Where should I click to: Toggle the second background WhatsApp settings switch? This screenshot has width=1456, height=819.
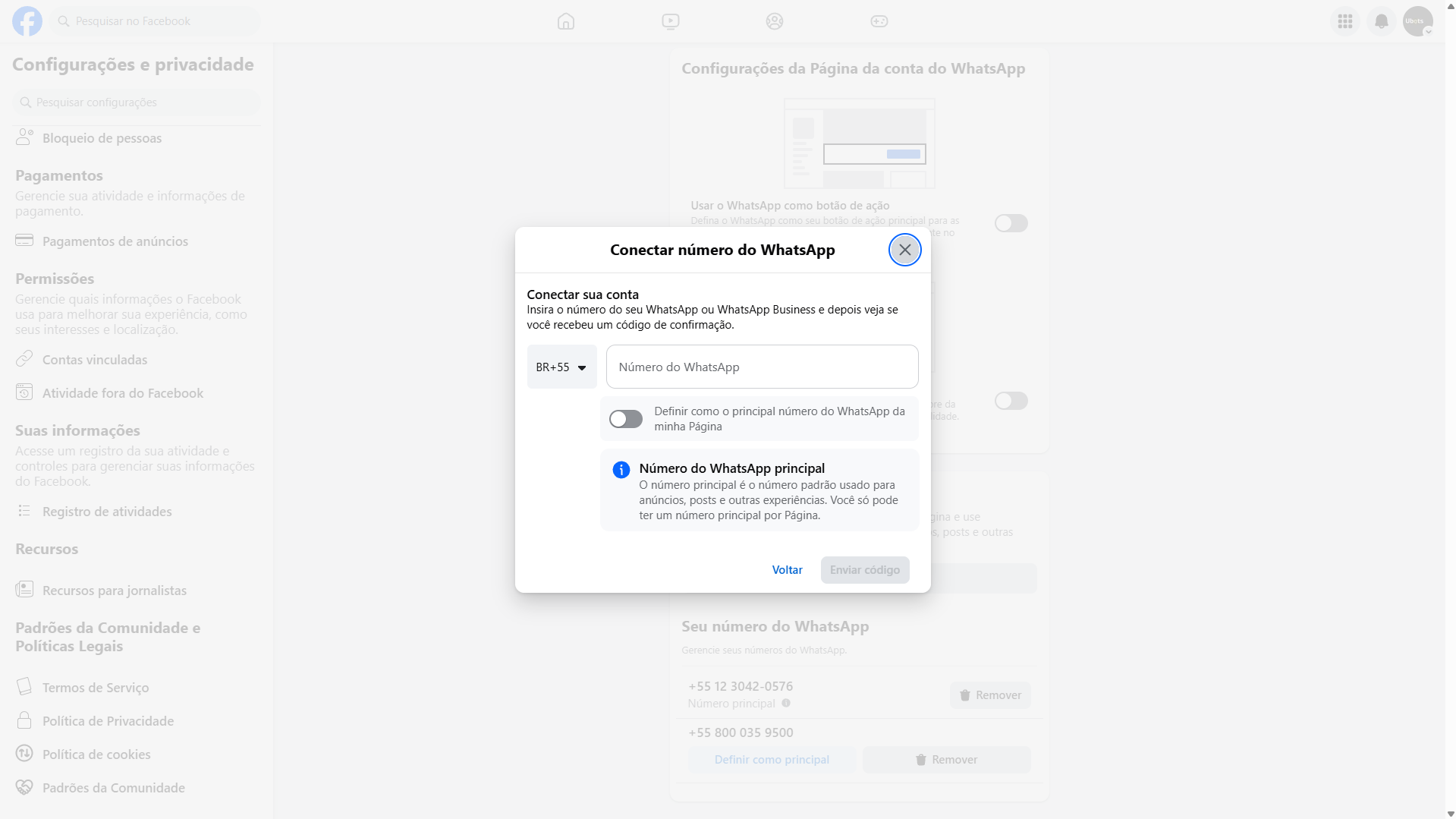click(x=1011, y=401)
